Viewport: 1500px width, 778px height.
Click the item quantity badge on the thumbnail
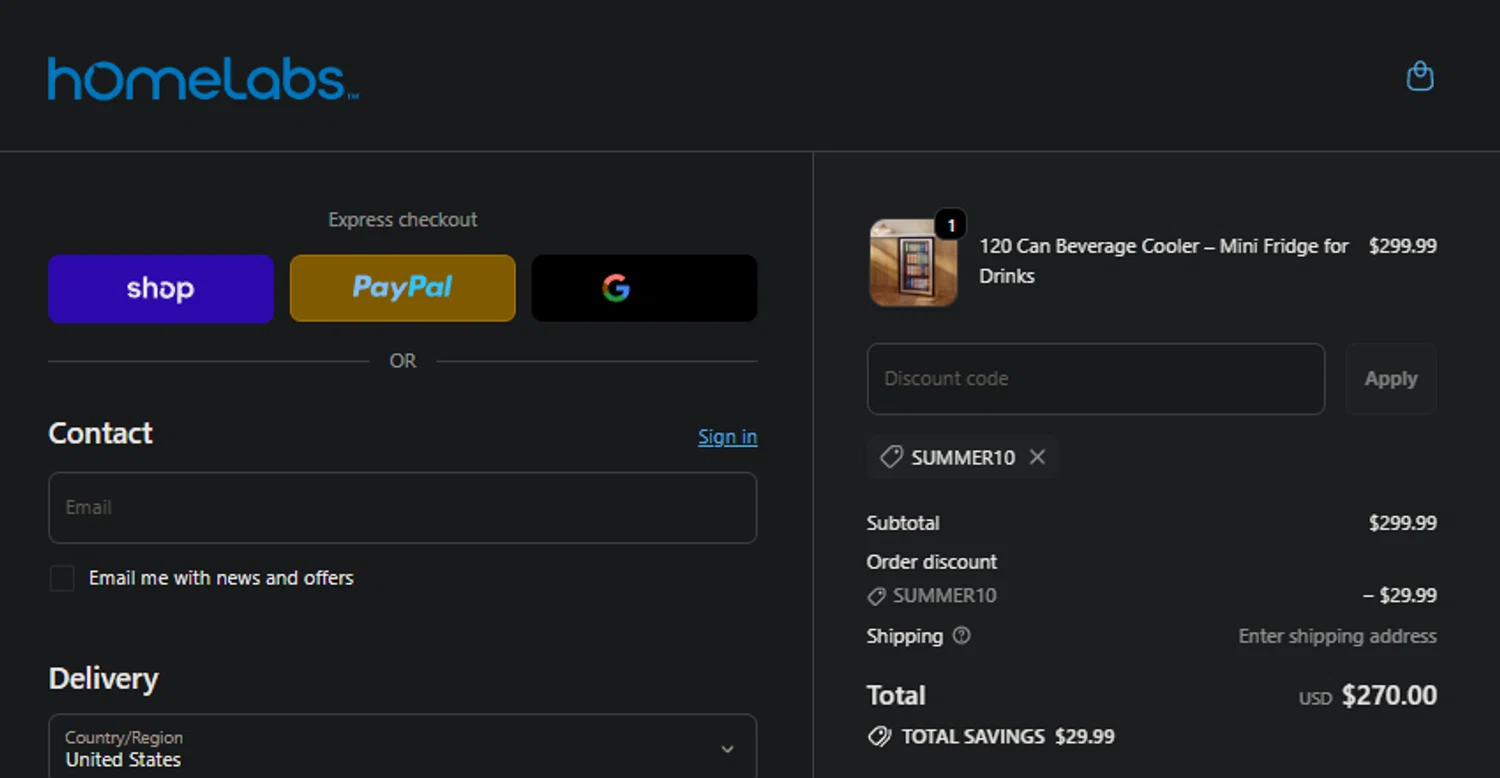(951, 225)
